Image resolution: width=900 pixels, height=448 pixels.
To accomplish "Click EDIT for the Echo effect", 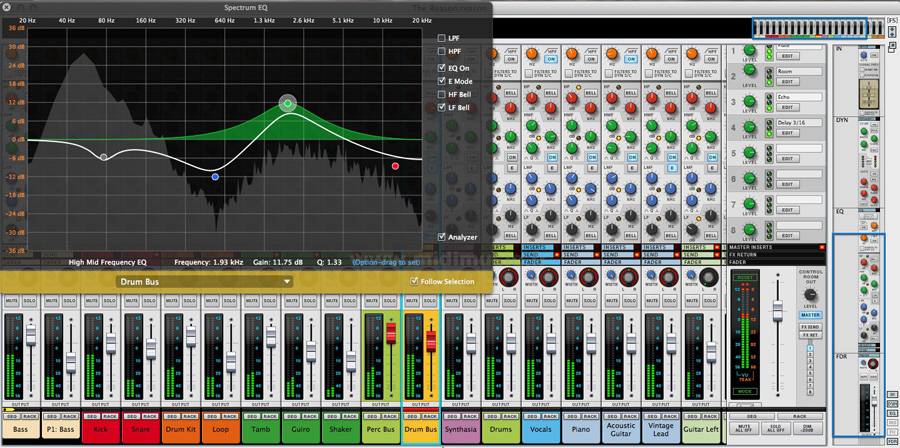I will point(787,107).
